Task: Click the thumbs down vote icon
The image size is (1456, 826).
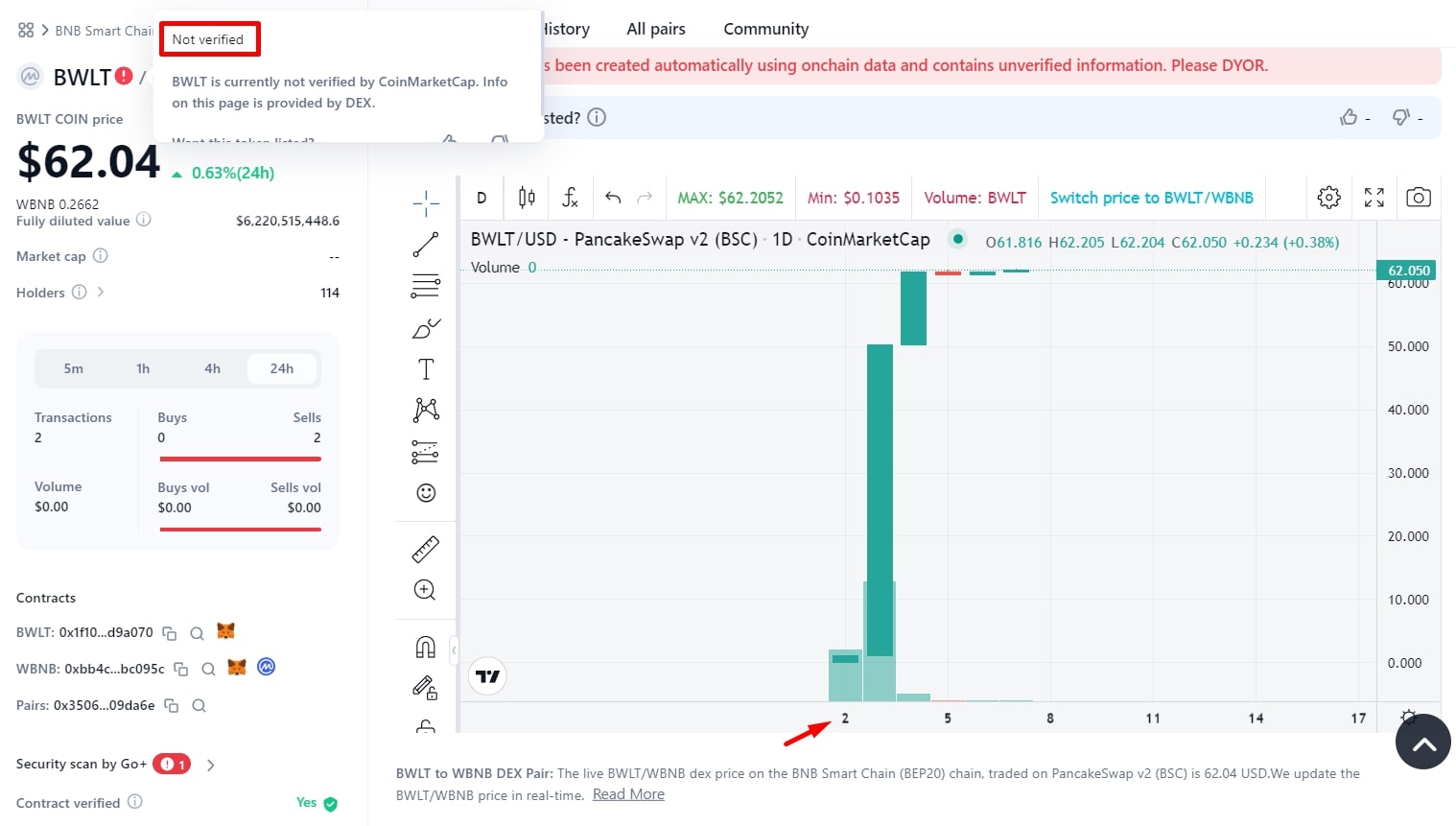Action: click(1401, 117)
